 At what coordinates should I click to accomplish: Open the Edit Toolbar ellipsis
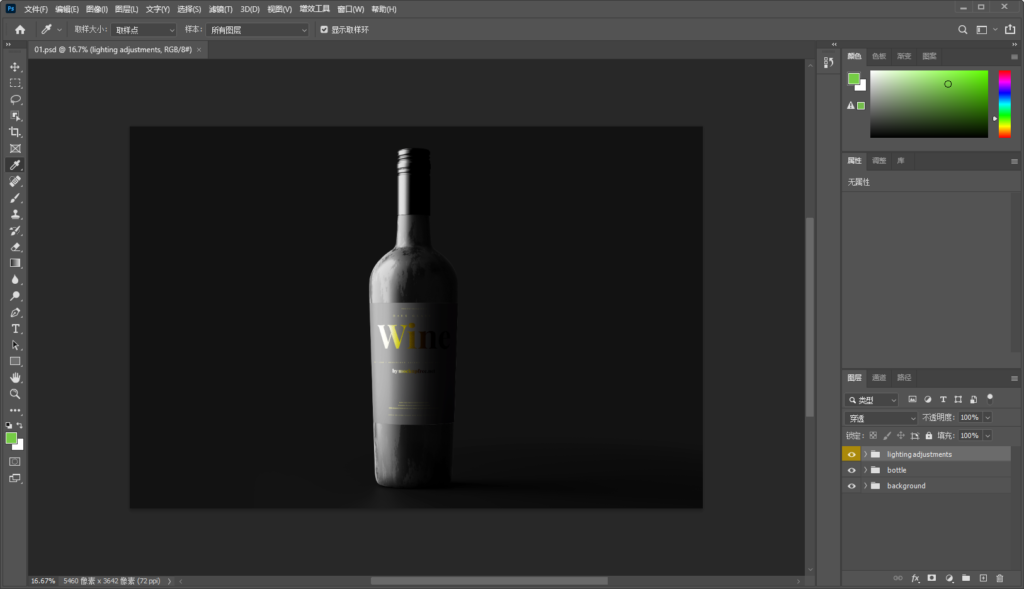pos(15,411)
